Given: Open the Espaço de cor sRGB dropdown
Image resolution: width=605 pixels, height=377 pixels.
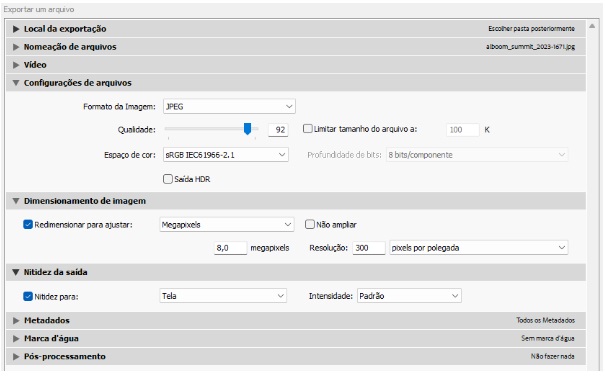Looking at the screenshot, I should (x=226, y=155).
